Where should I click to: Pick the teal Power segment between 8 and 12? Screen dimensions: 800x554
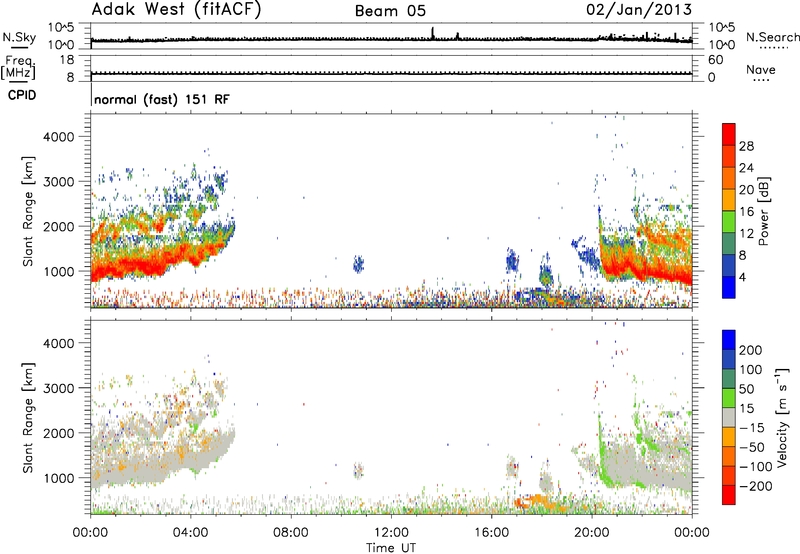pos(729,244)
